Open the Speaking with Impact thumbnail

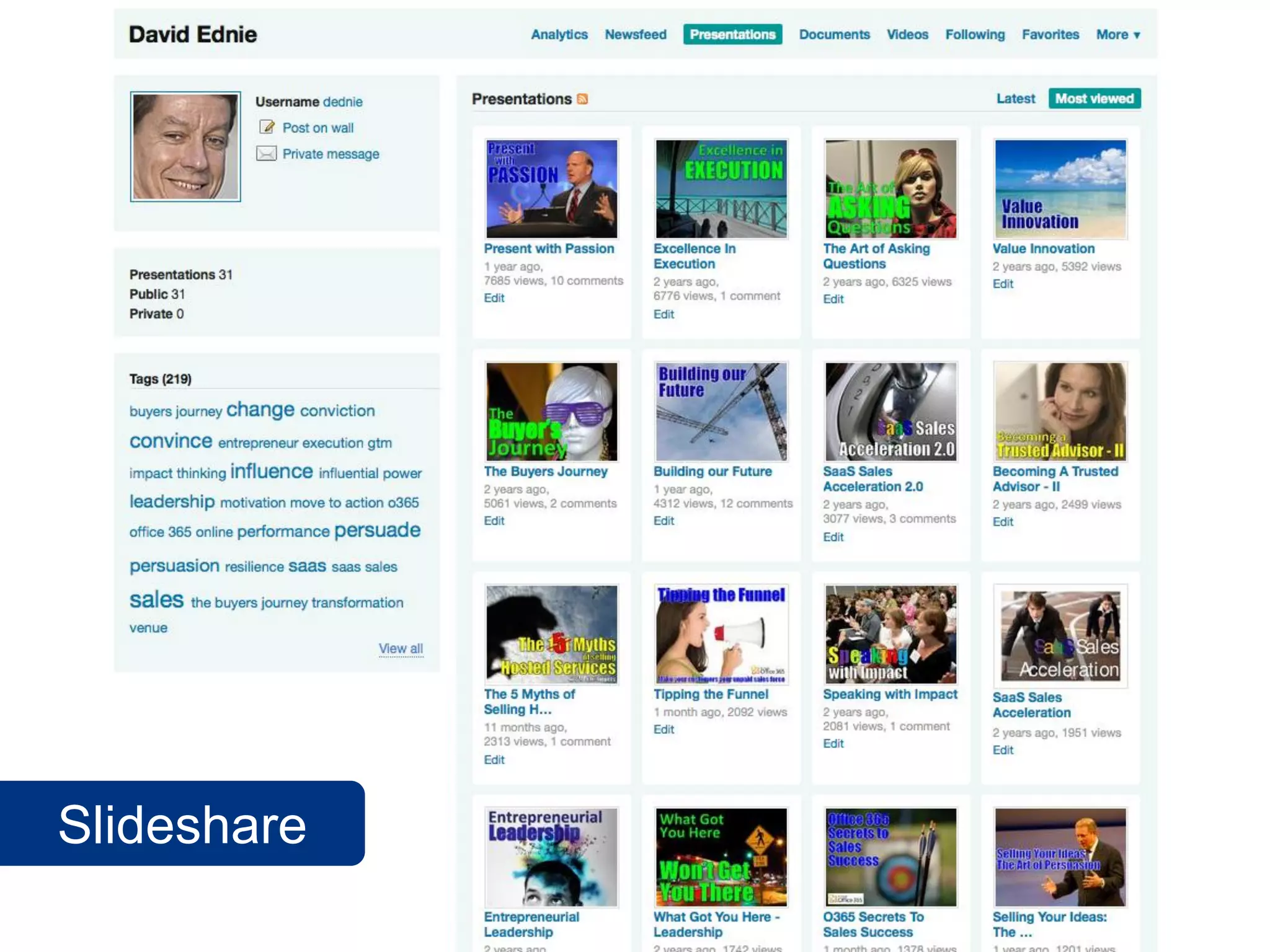click(890, 634)
